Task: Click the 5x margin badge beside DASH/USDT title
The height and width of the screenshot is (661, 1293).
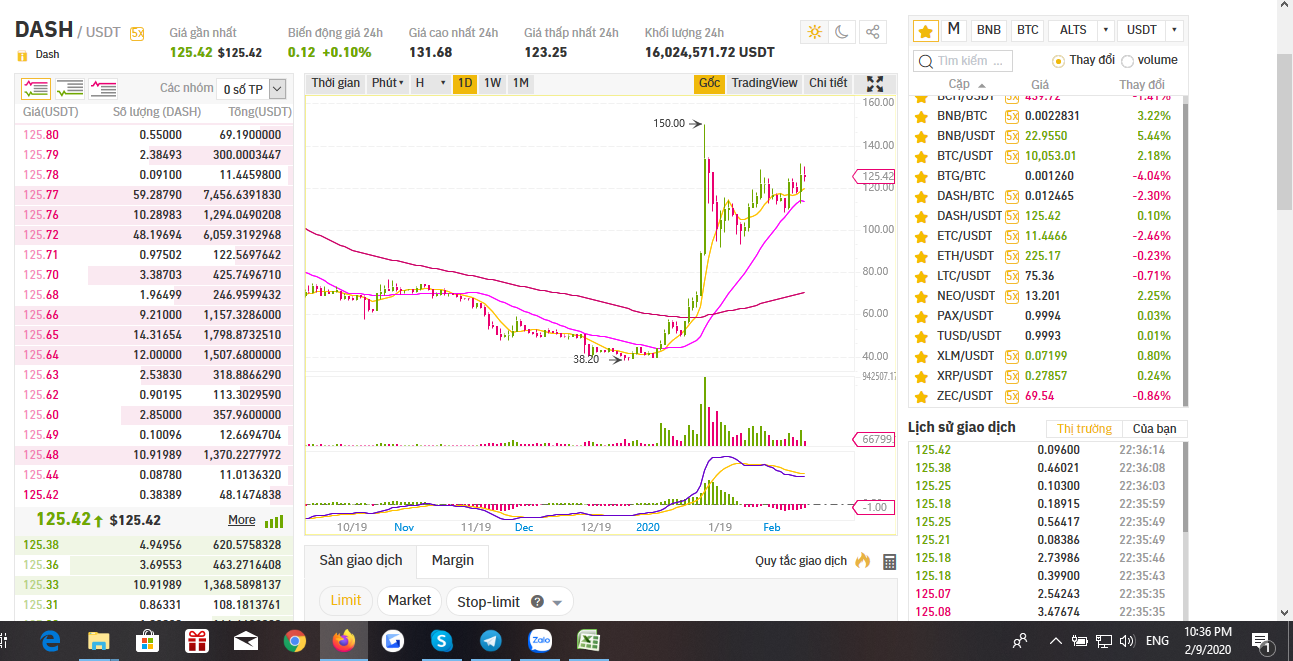Action: (x=137, y=33)
